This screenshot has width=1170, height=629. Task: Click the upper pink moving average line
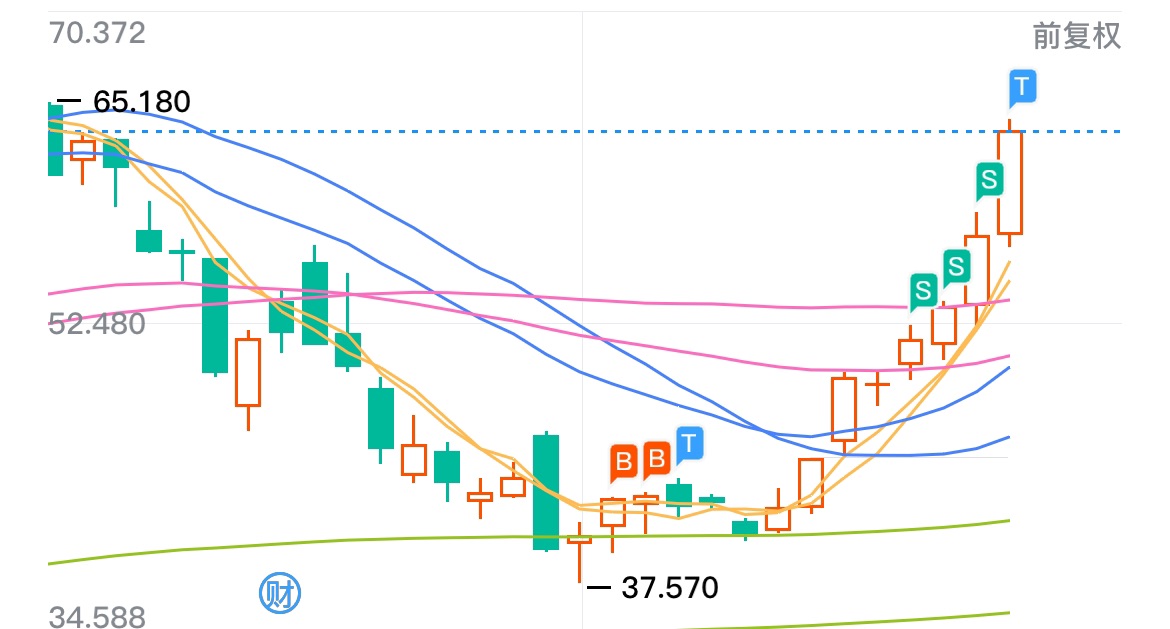click(x=672, y=302)
